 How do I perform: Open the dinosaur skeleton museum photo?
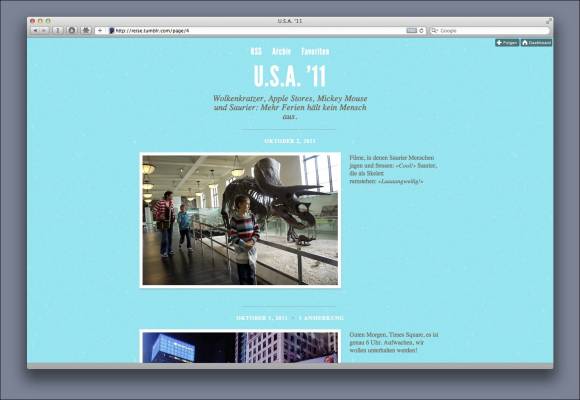[x=240, y=220]
